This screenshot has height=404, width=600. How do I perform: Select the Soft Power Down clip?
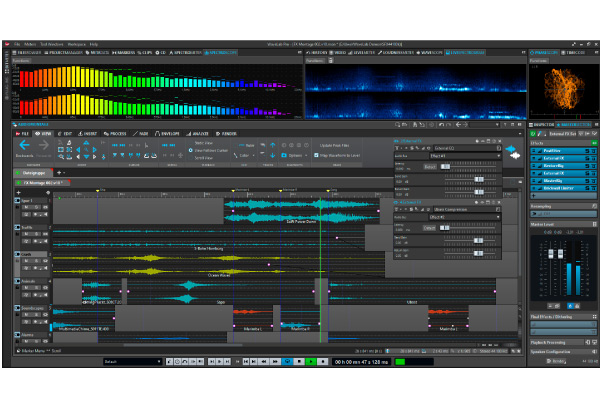301,210
